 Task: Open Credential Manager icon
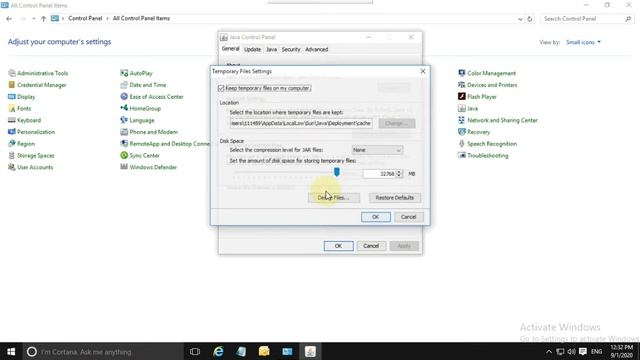coord(37,85)
